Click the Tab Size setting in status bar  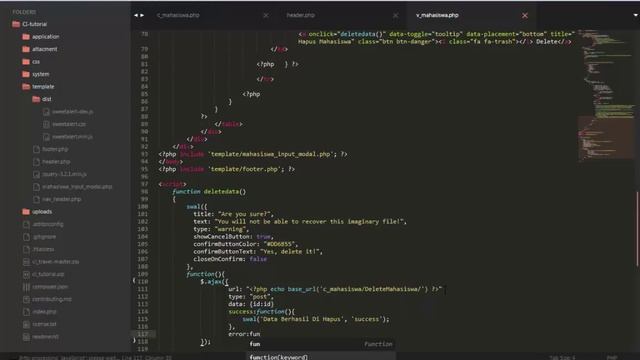coord(562,358)
